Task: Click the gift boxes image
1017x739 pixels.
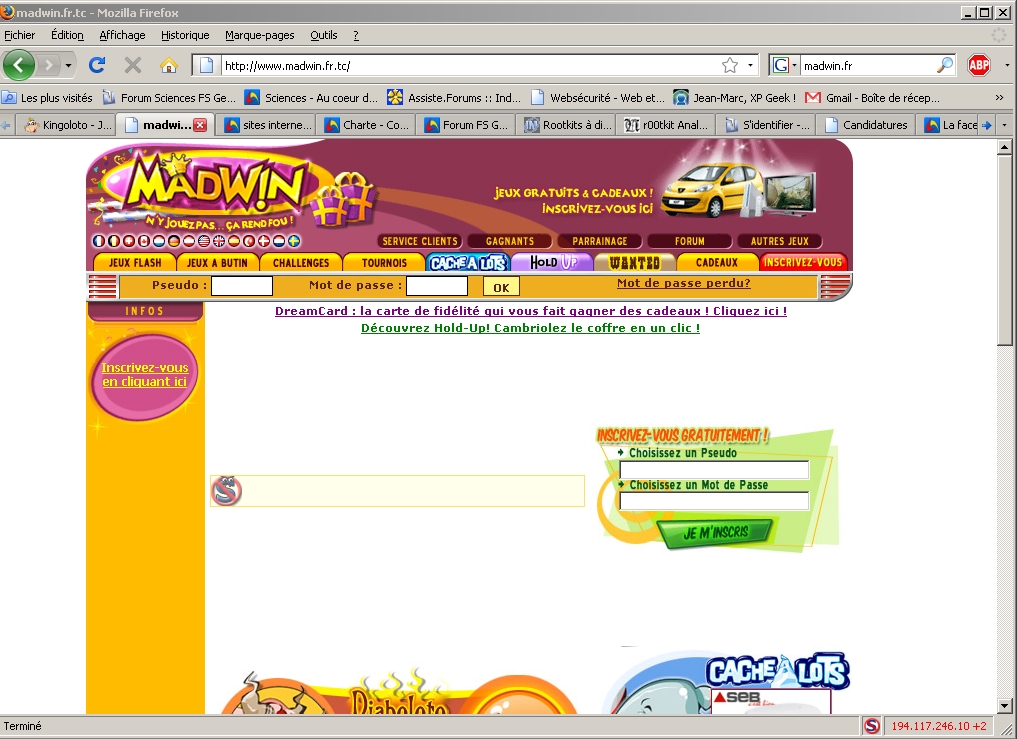Action: 344,200
